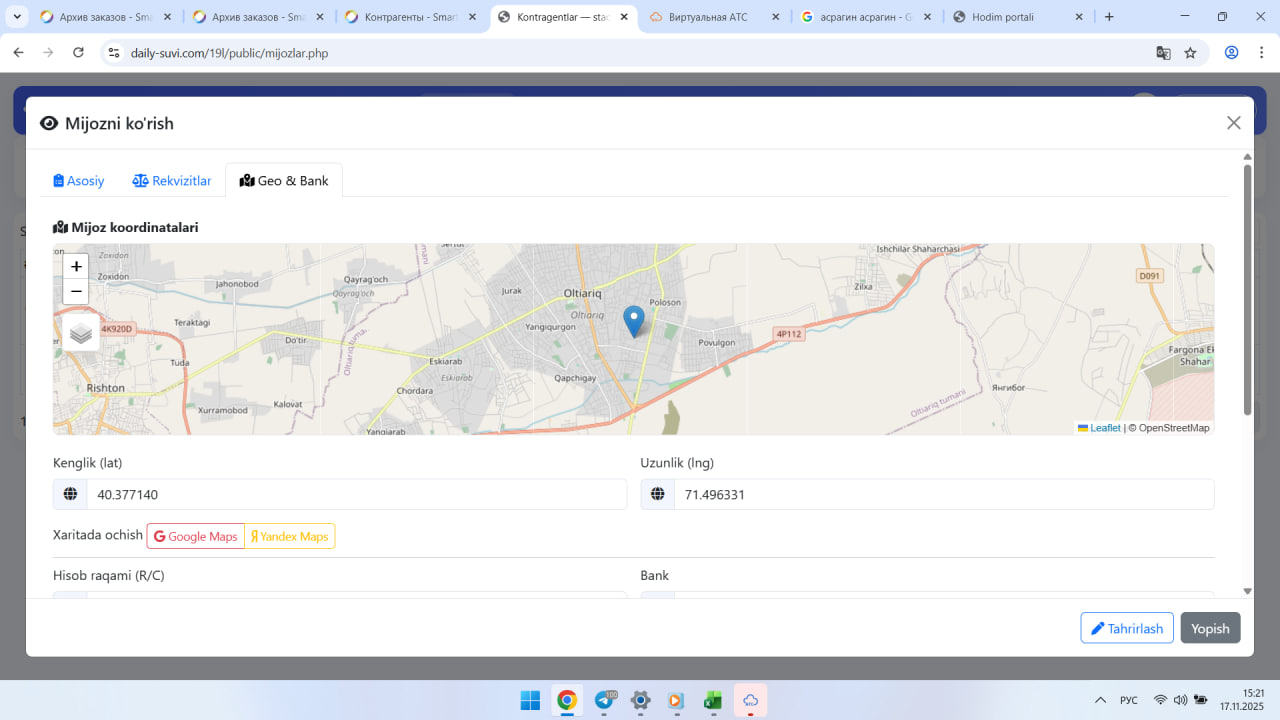Zoom in on the map

click(76, 267)
